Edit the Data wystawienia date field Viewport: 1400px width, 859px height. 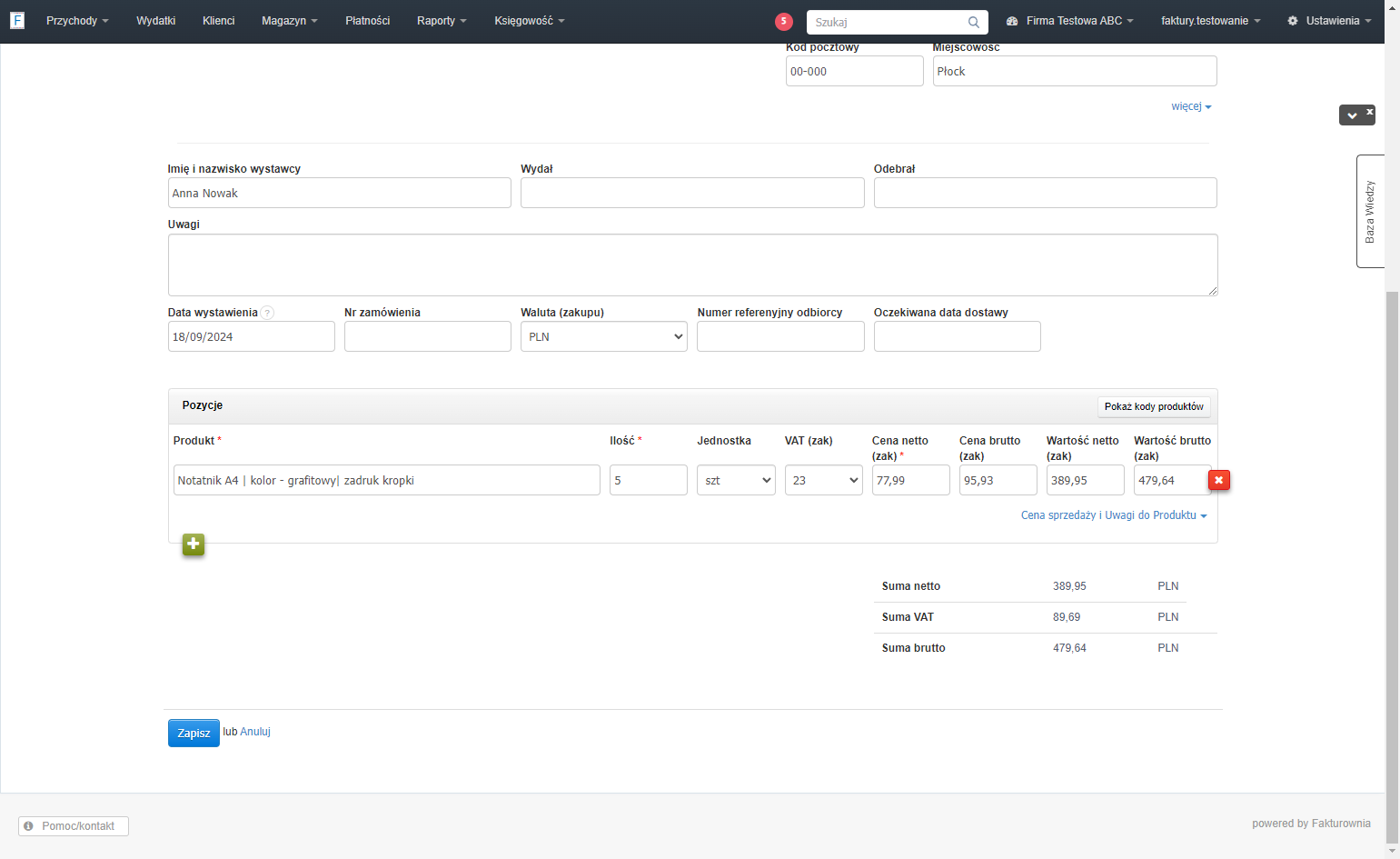tap(252, 336)
